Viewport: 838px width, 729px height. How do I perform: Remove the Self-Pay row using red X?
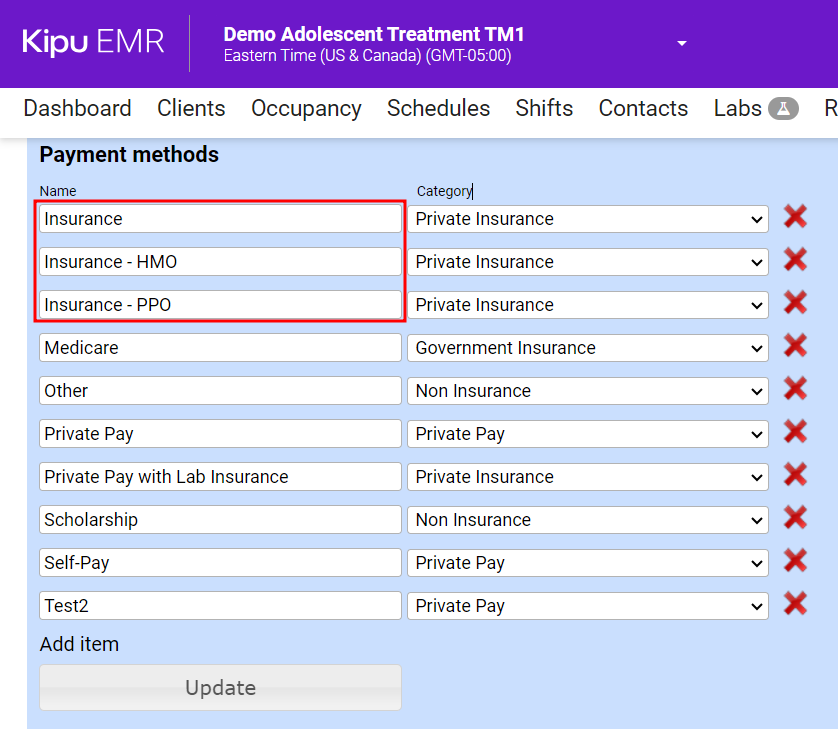[x=795, y=561]
